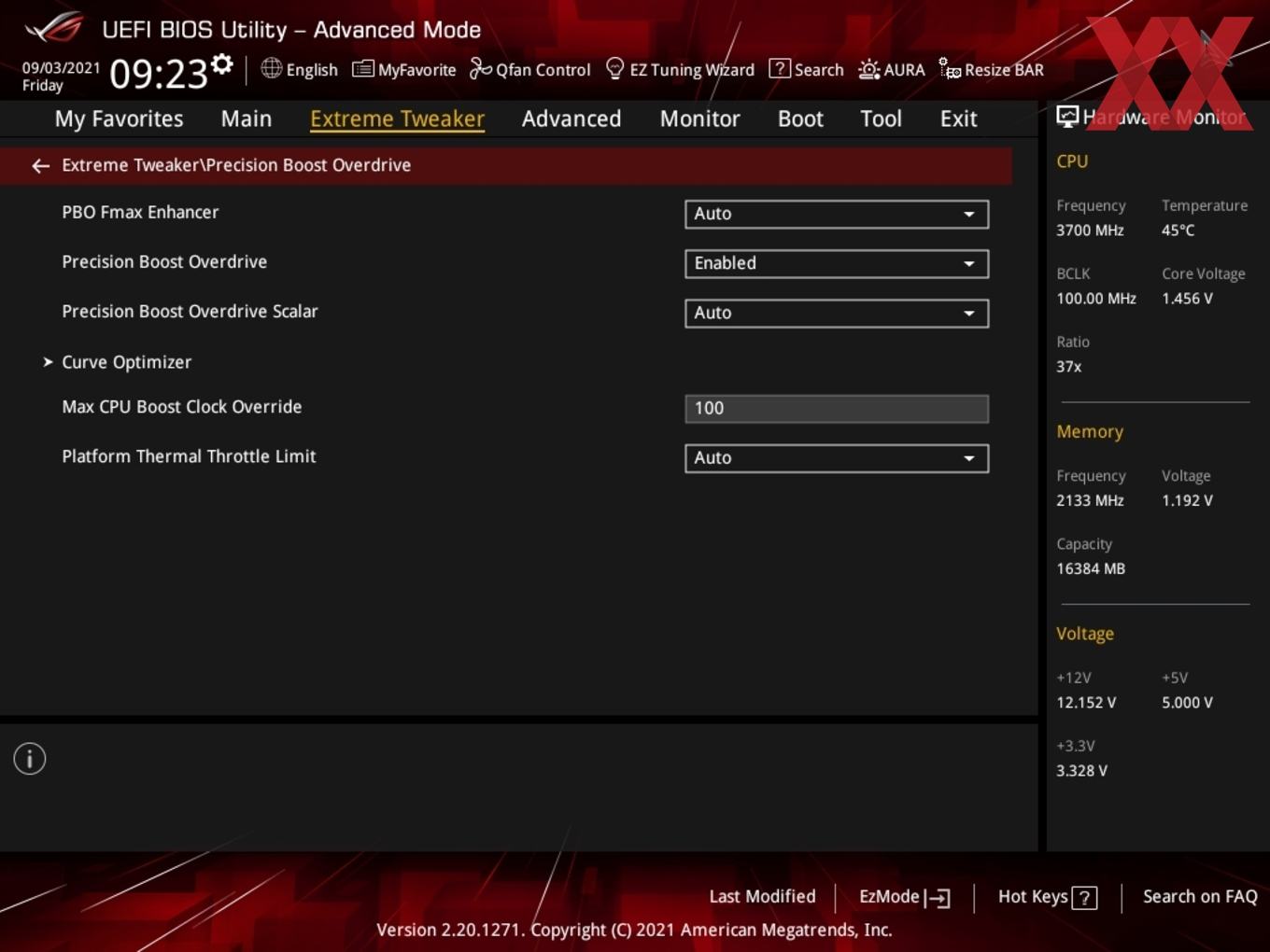The width and height of the screenshot is (1270, 952).
Task: Open the Tool tab
Action: tap(881, 119)
